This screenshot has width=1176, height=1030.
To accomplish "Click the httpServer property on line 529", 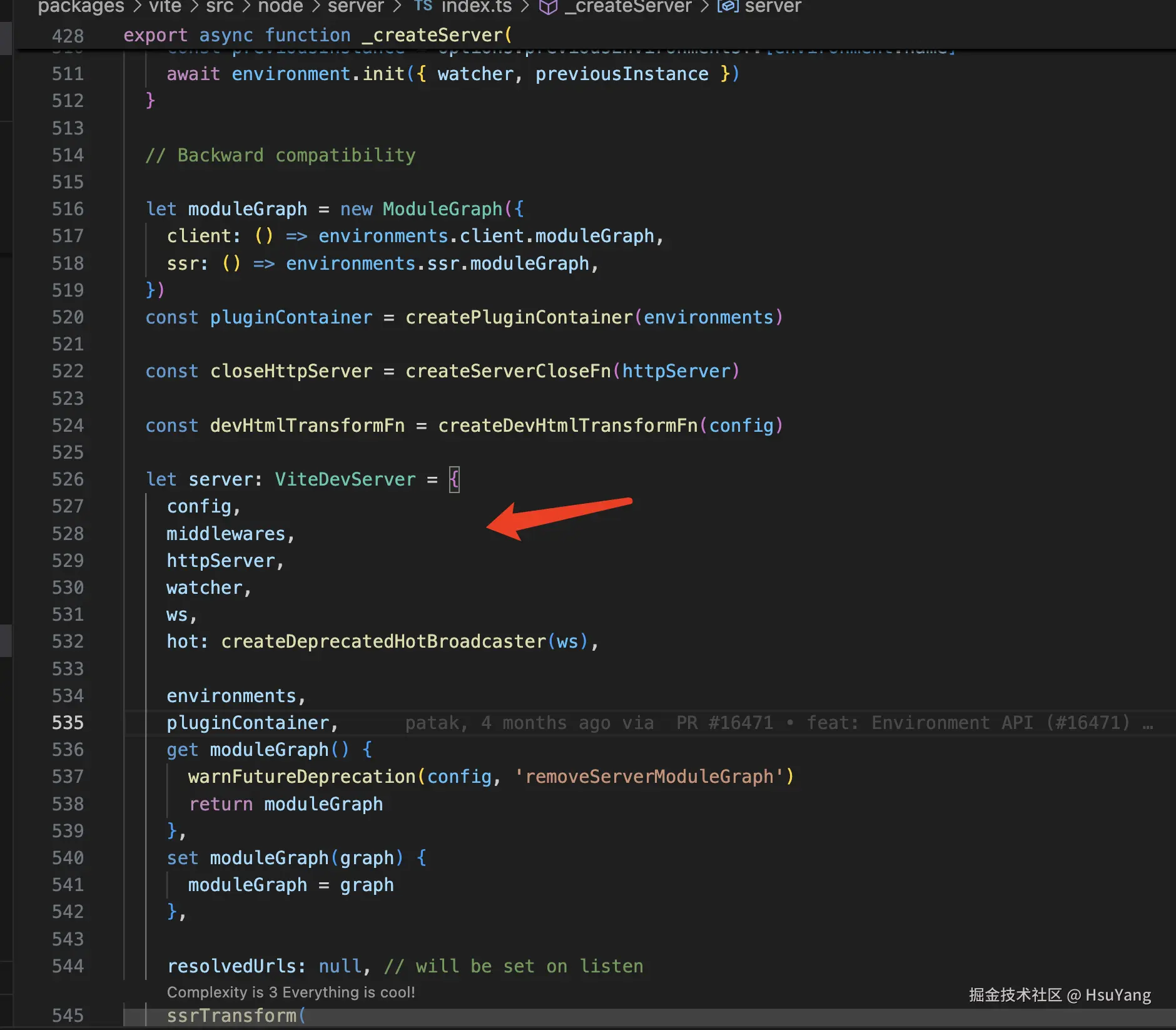I will click(221, 561).
